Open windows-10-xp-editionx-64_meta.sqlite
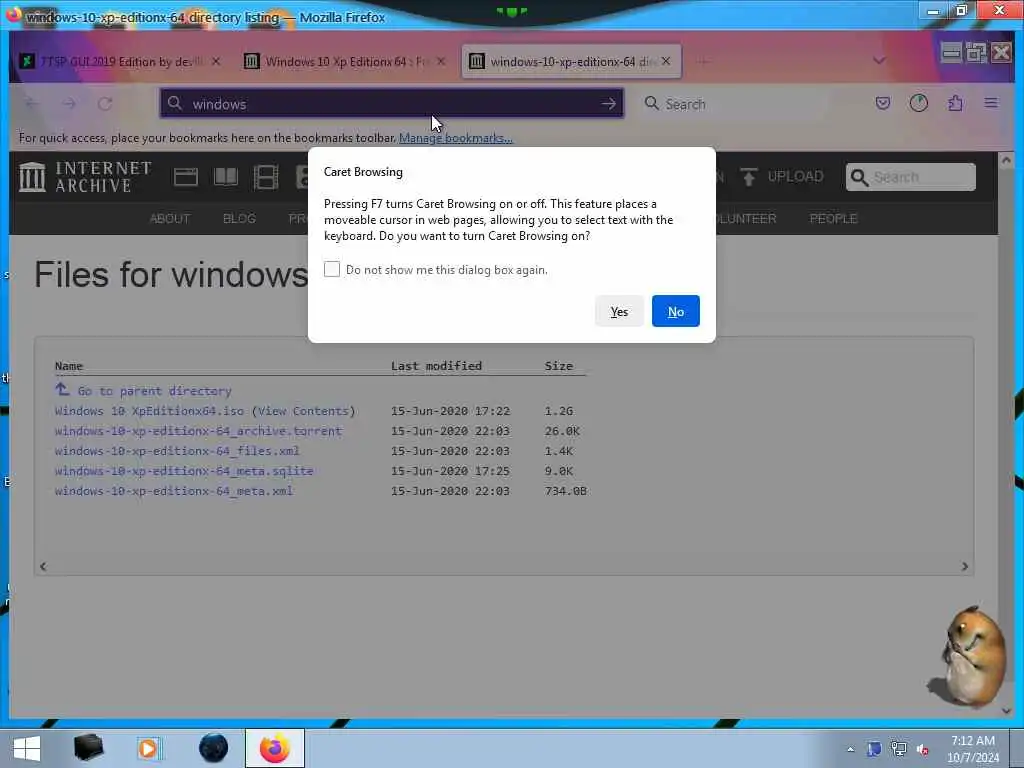The width and height of the screenshot is (1024, 768). coord(184,471)
